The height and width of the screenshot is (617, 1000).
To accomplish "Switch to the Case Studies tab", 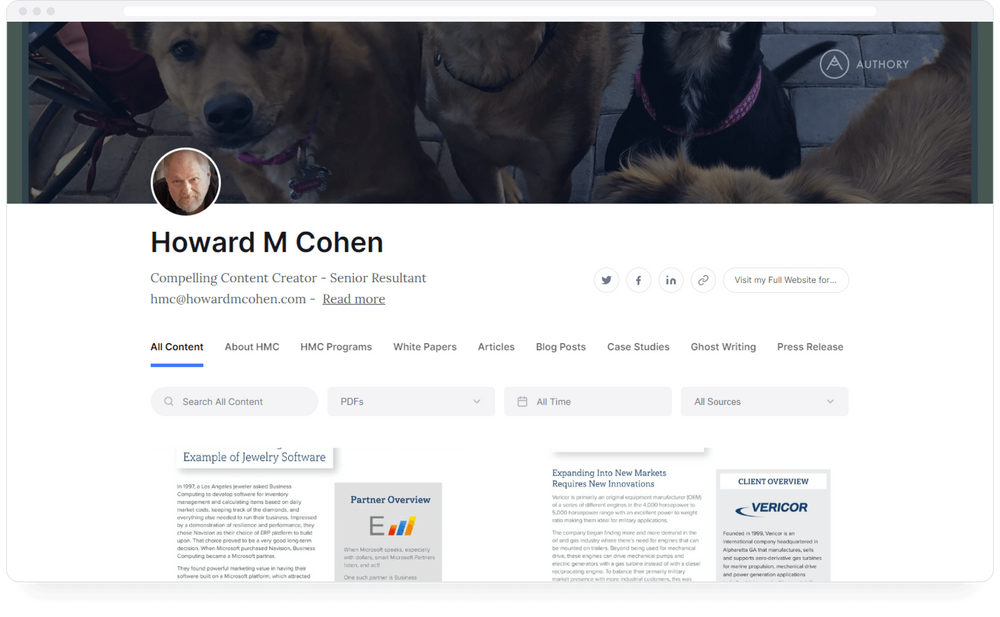I will point(638,347).
